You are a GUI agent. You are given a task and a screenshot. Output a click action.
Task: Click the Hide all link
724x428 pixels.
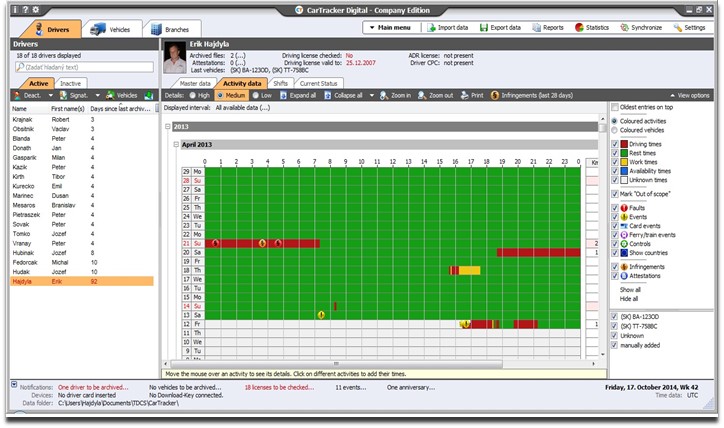[x=629, y=299]
